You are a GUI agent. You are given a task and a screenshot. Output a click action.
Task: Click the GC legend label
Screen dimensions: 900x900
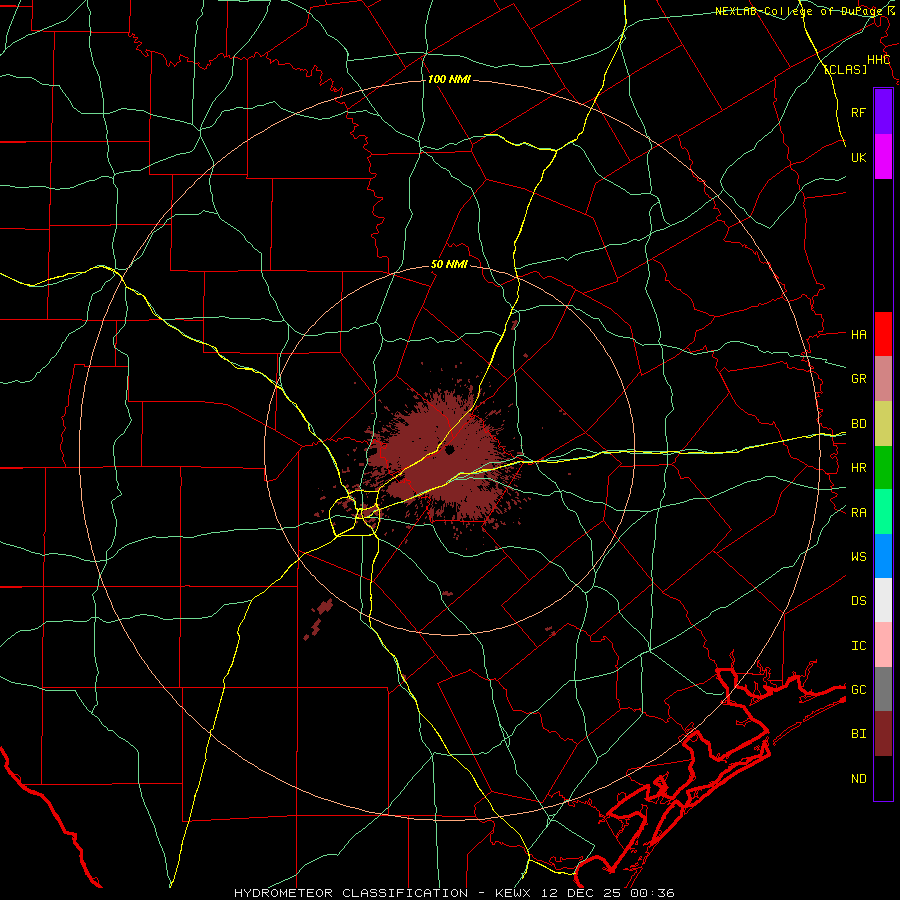pyautogui.click(x=858, y=689)
